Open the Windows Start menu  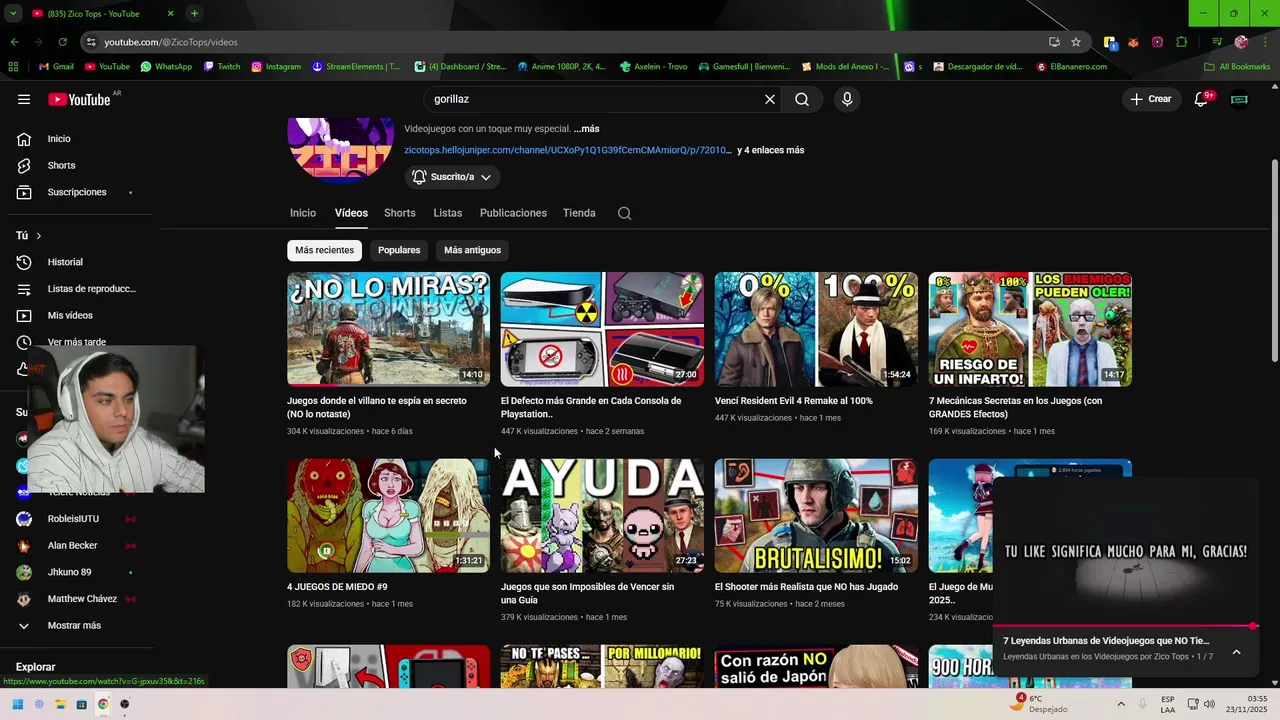[17, 704]
